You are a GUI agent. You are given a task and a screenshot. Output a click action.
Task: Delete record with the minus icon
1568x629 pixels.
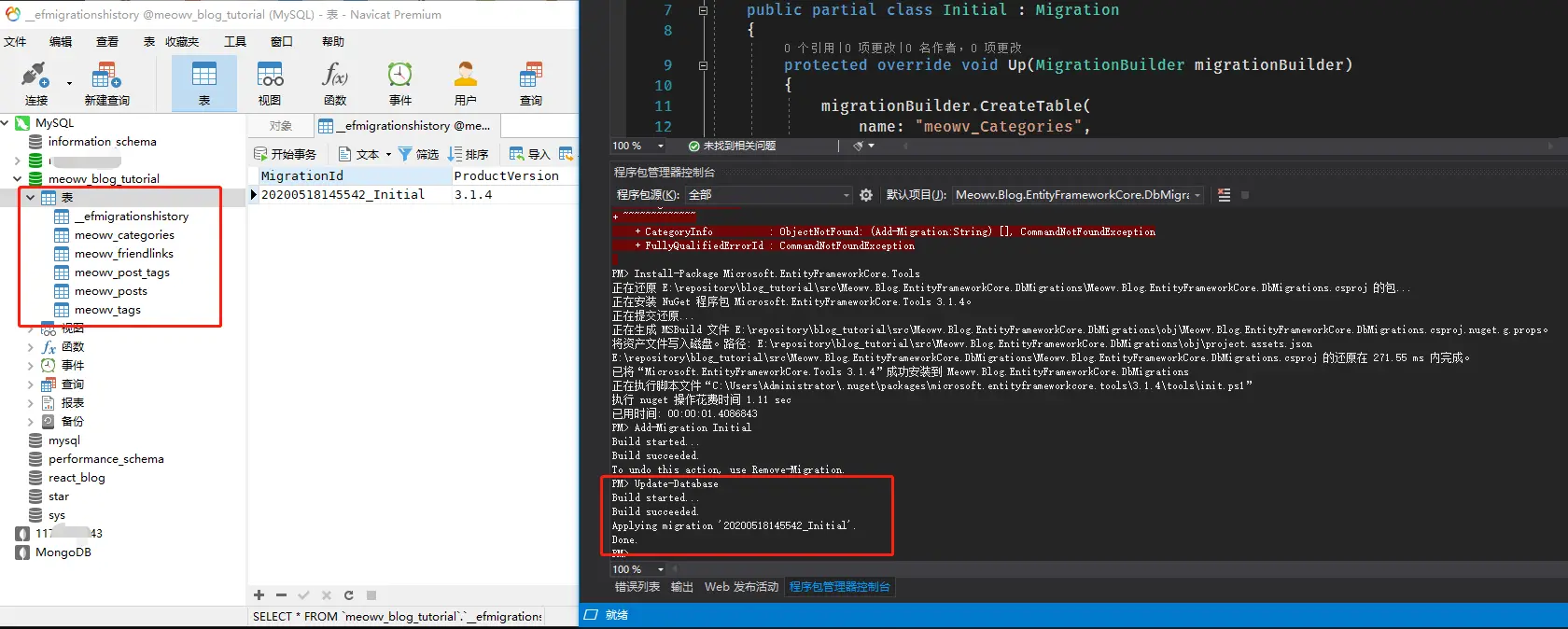281,595
